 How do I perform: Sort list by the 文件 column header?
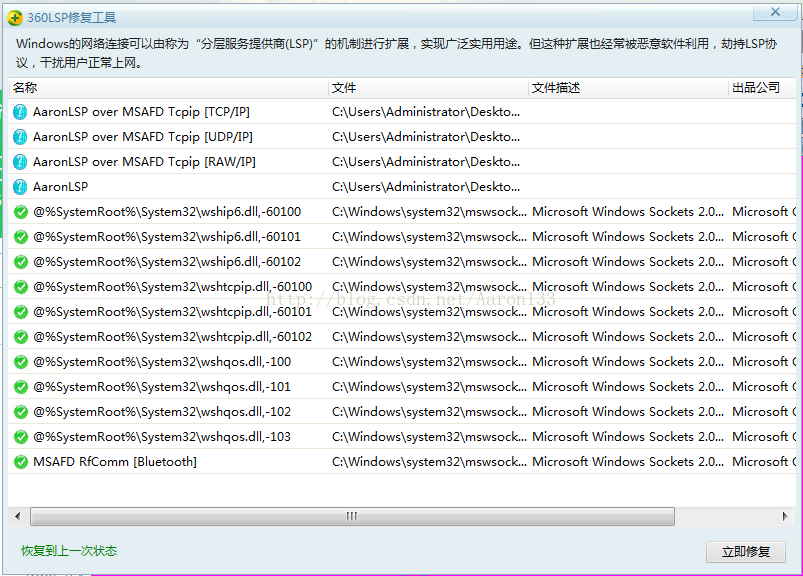point(428,88)
